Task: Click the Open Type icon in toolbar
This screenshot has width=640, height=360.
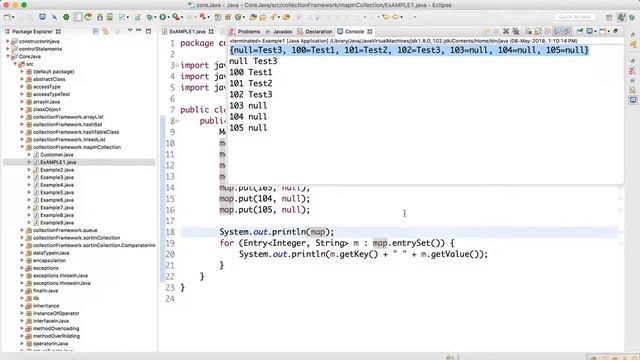Action: (x=253, y=17)
